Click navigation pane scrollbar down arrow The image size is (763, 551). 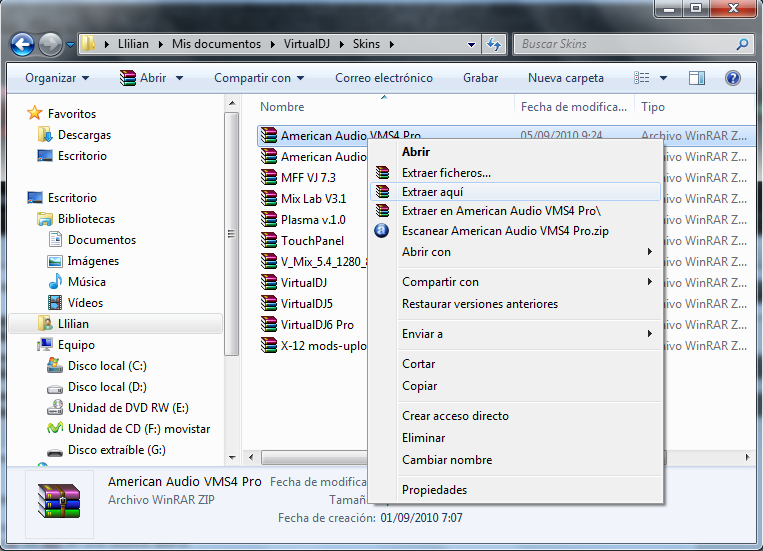pyautogui.click(x=232, y=458)
